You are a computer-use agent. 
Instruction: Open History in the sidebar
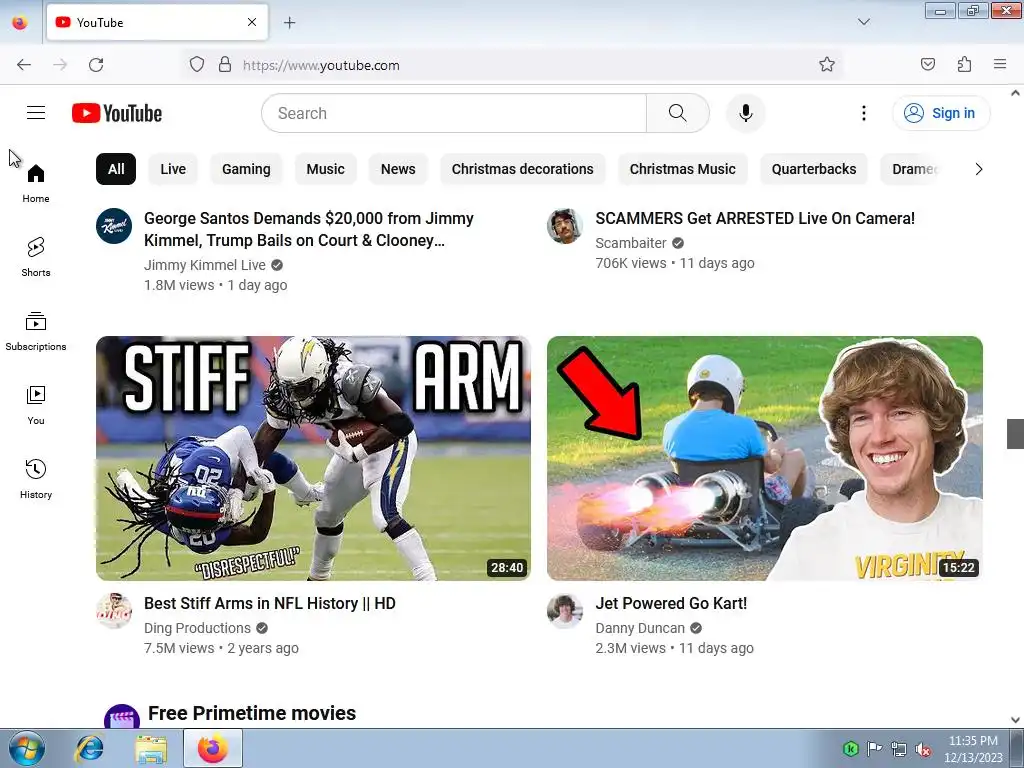point(36,479)
